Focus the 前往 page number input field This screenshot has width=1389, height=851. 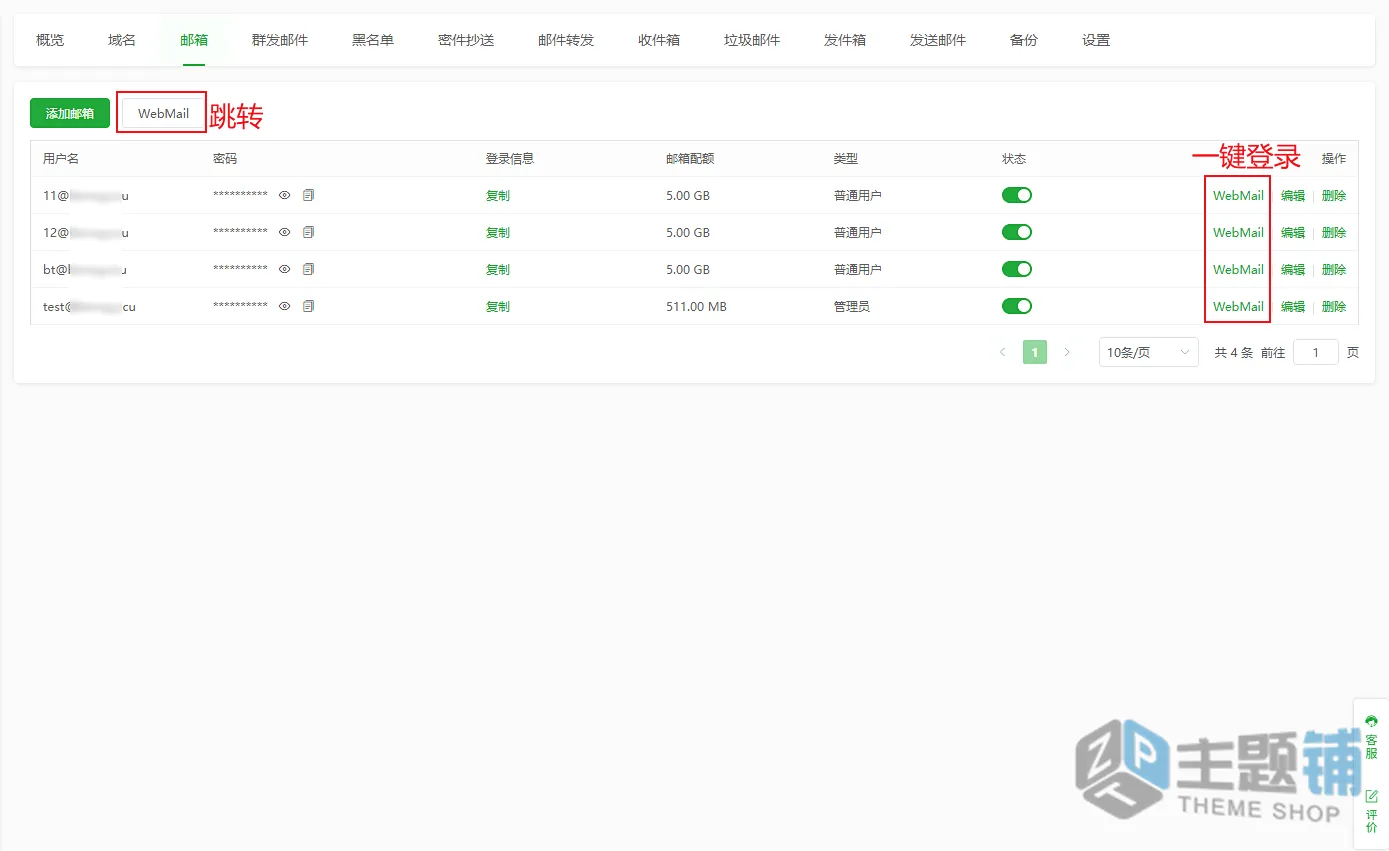click(1316, 352)
